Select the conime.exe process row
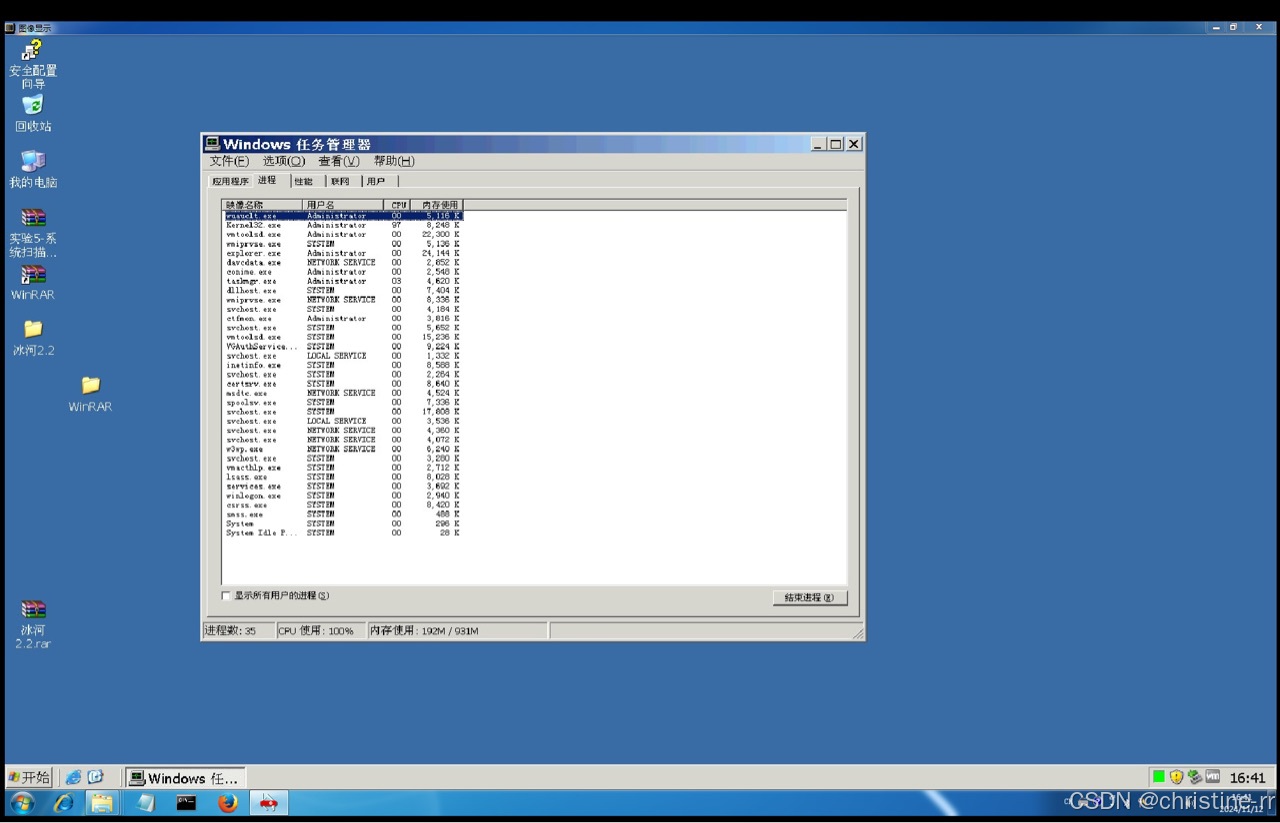The width and height of the screenshot is (1280, 823). 342,272
